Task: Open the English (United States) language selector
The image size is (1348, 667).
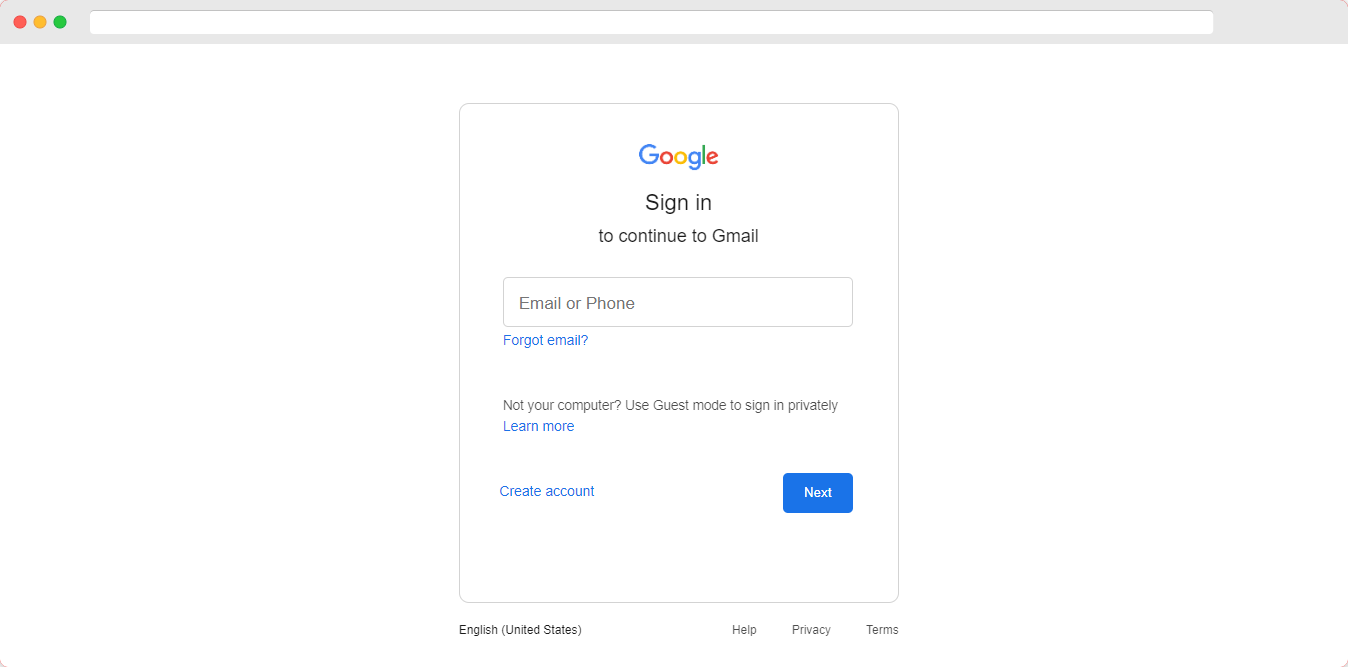Action: tap(520, 630)
